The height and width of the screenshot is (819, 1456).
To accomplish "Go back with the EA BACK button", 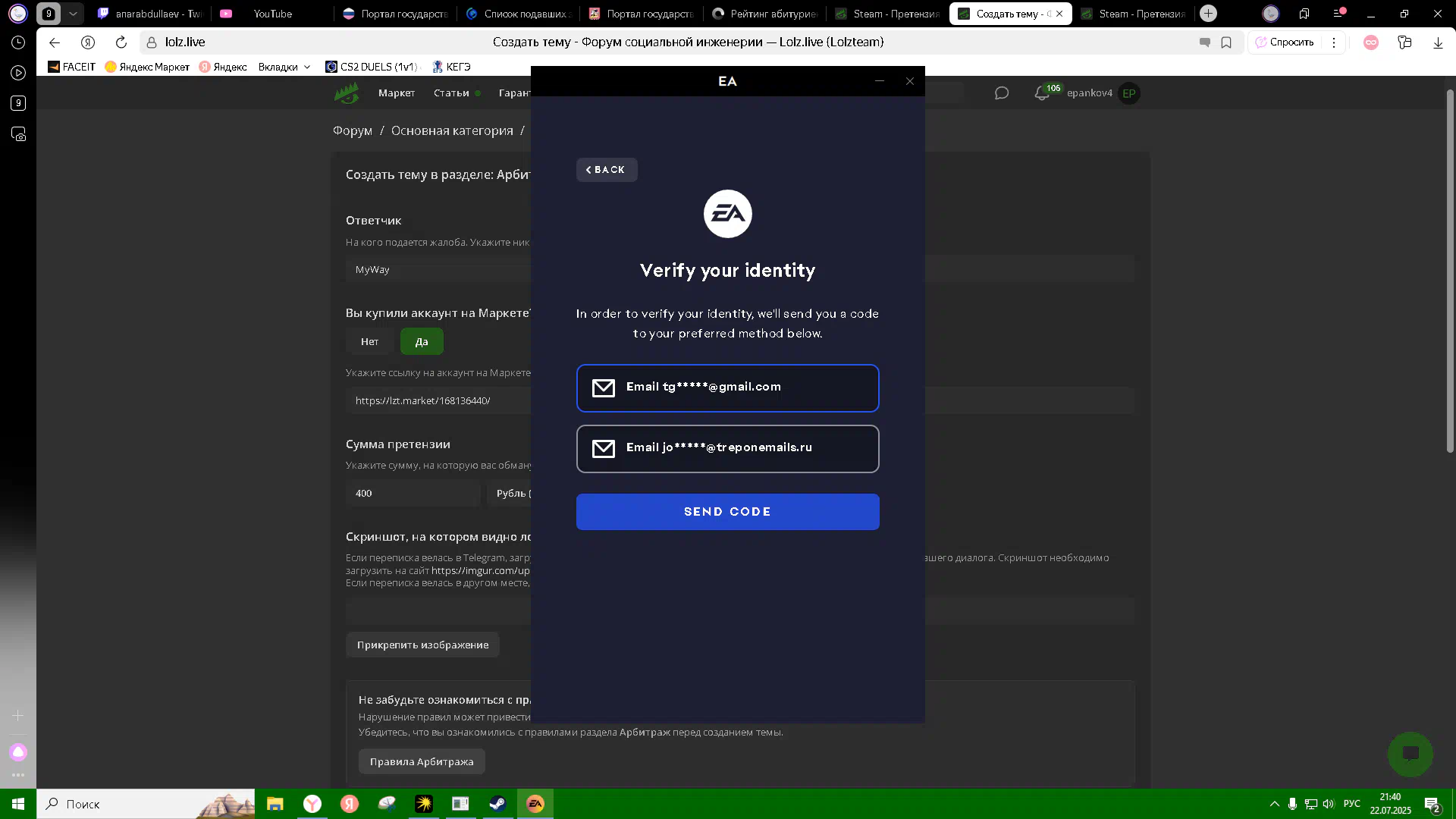I will point(607,170).
